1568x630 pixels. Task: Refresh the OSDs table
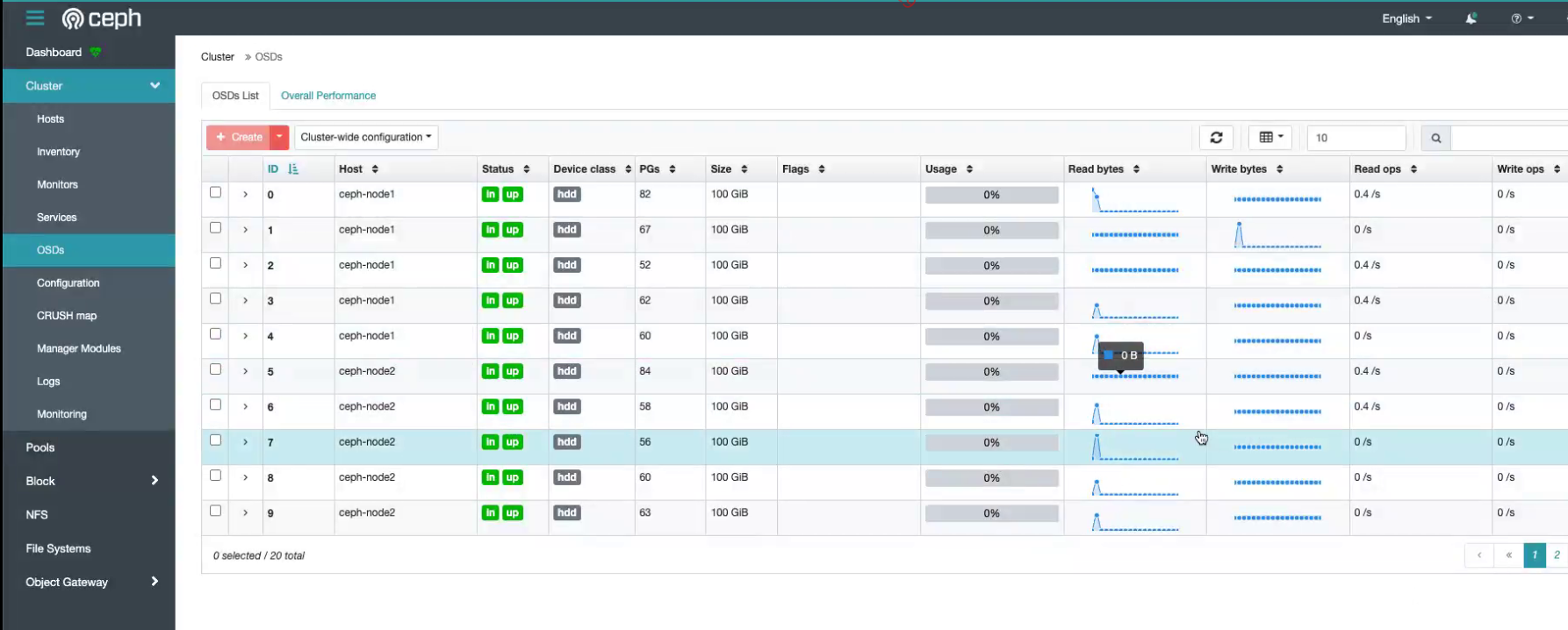click(1216, 138)
